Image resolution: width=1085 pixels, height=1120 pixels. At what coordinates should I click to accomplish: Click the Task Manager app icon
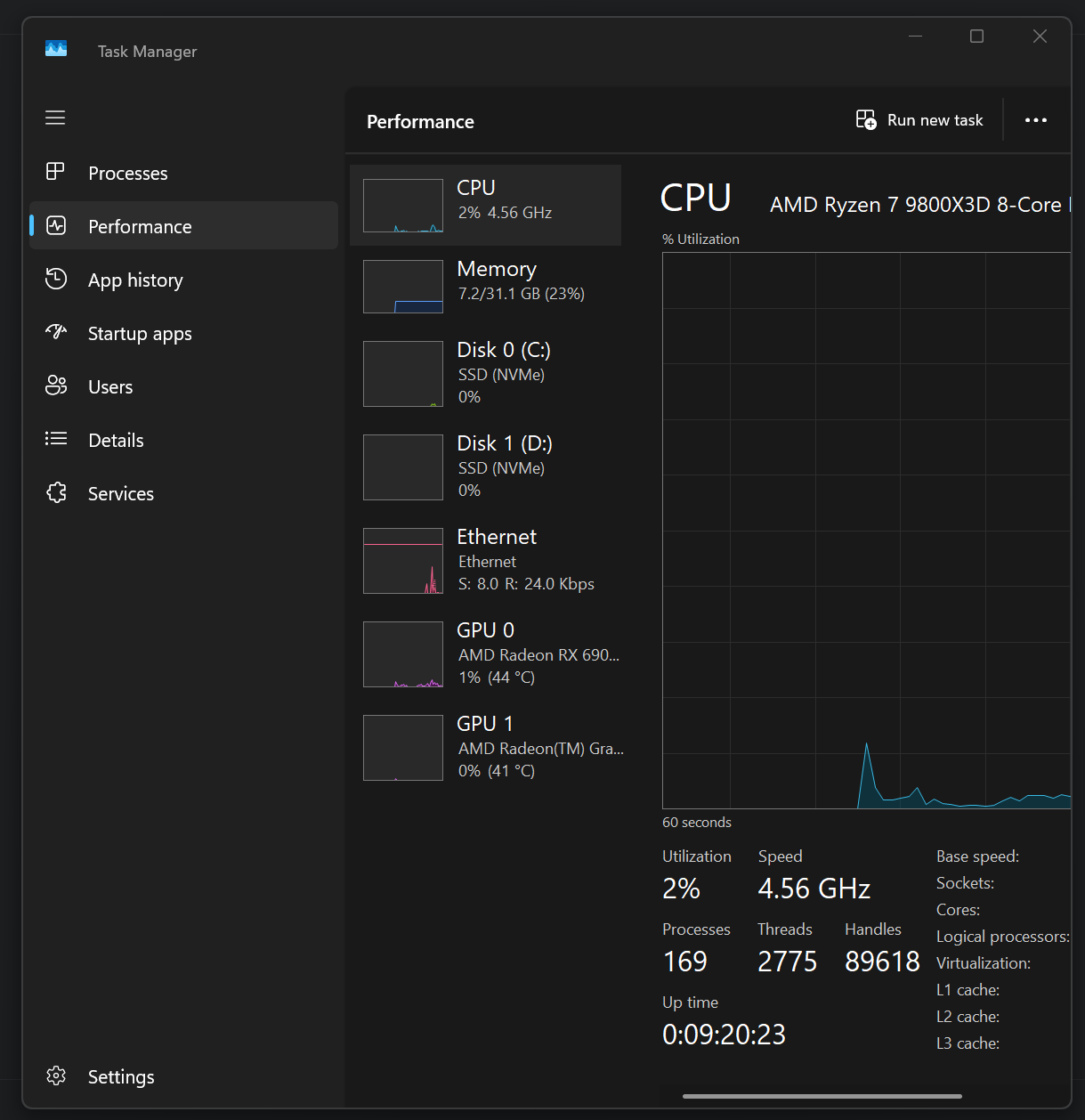point(56,49)
